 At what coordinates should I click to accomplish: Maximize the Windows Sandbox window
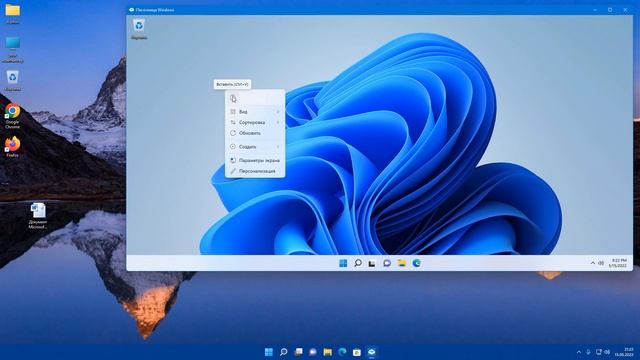(610, 10)
